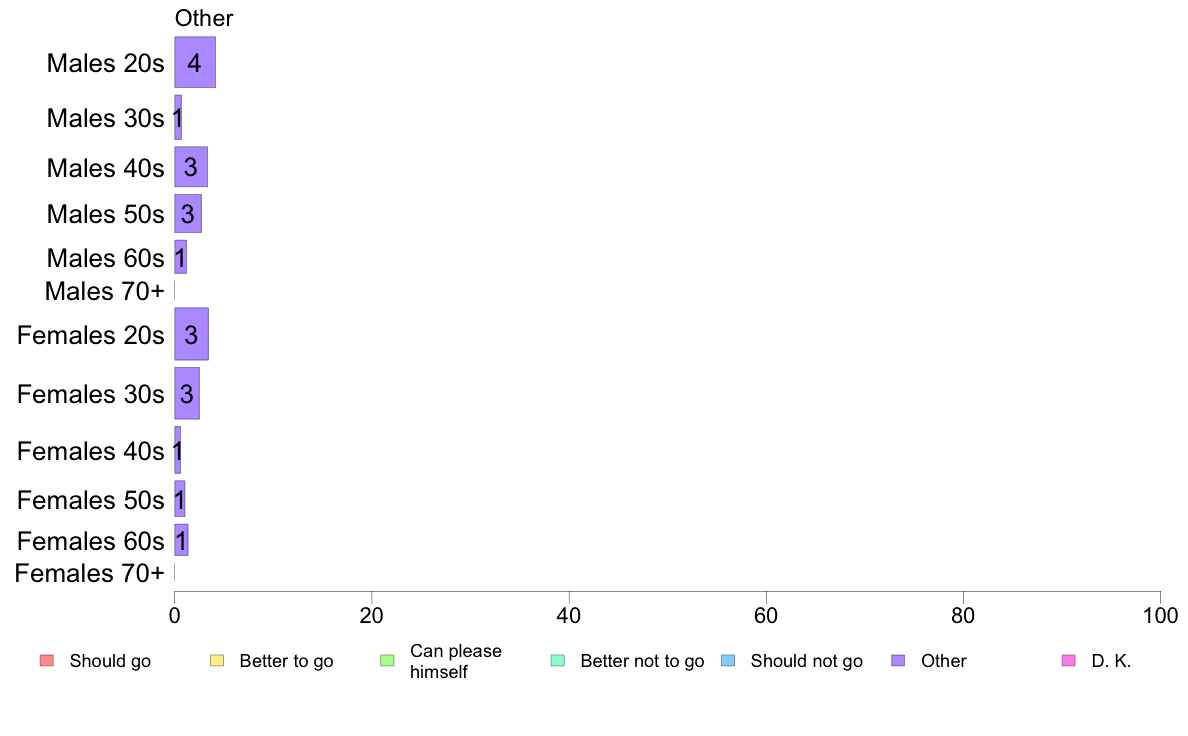The width and height of the screenshot is (1188, 736).
Task: Click the blue Should not go swatch
Action: [x=728, y=660]
